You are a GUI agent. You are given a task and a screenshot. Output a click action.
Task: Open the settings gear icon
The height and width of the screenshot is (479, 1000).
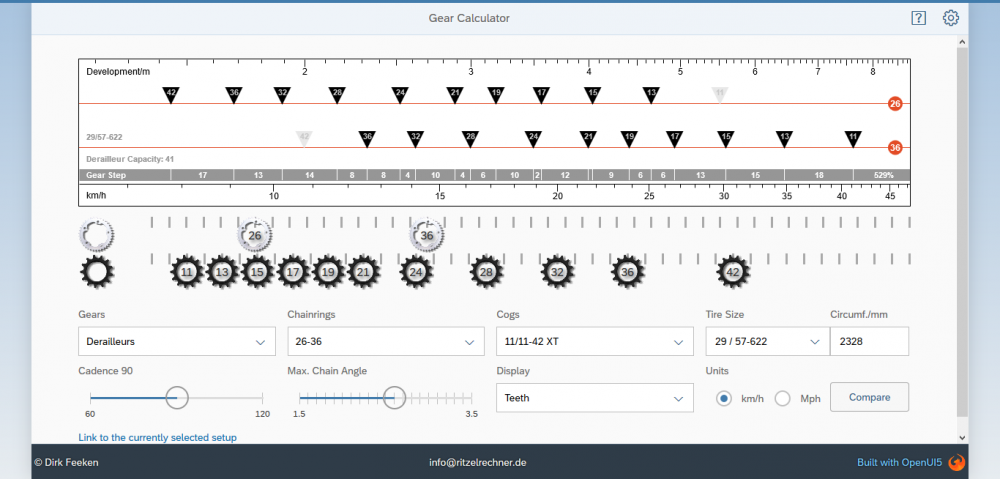pyautogui.click(x=951, y=18)
